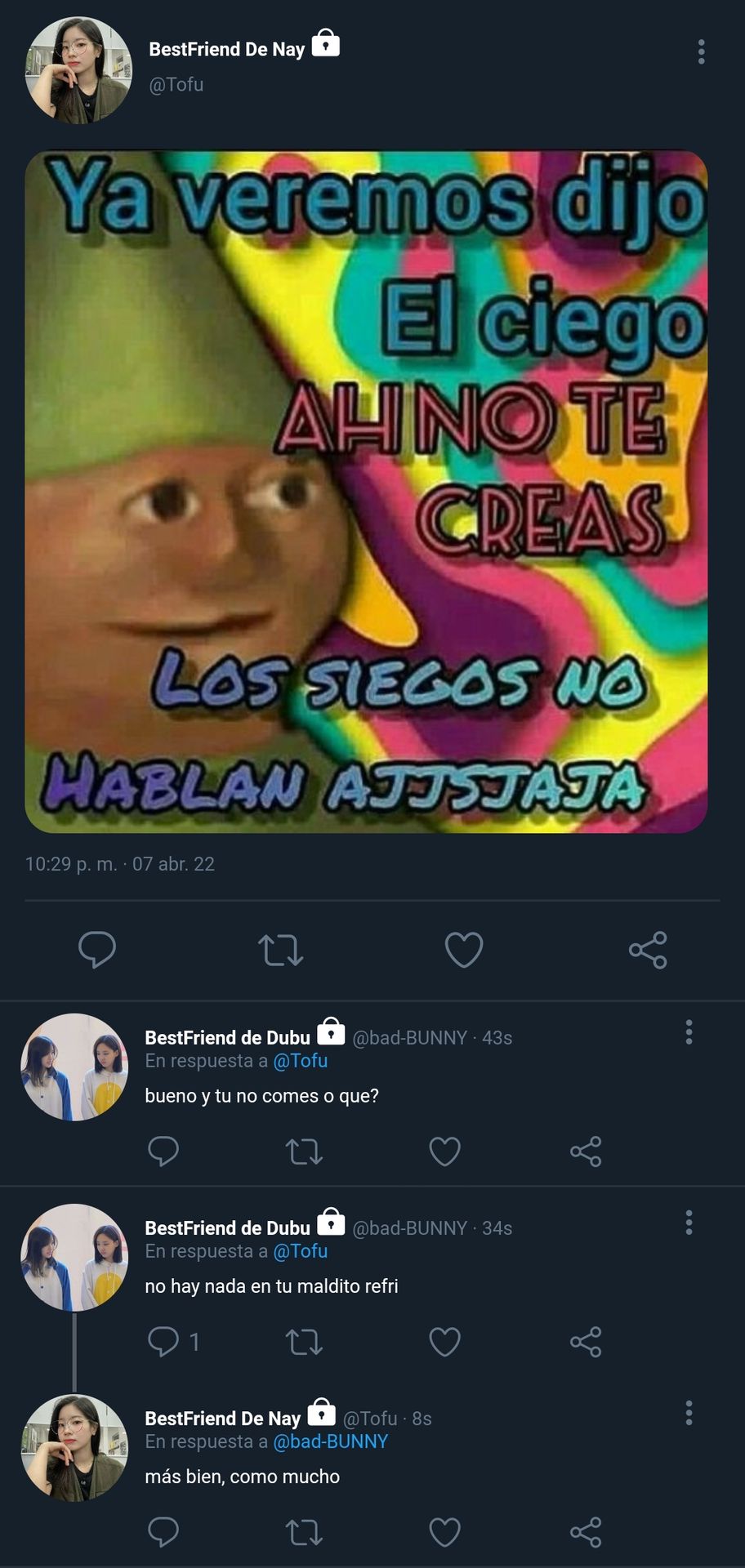The image size is (745, 1568).
Task: Open options menu on 'más bien, como mucho' reply
Action: click(689, 1413)
